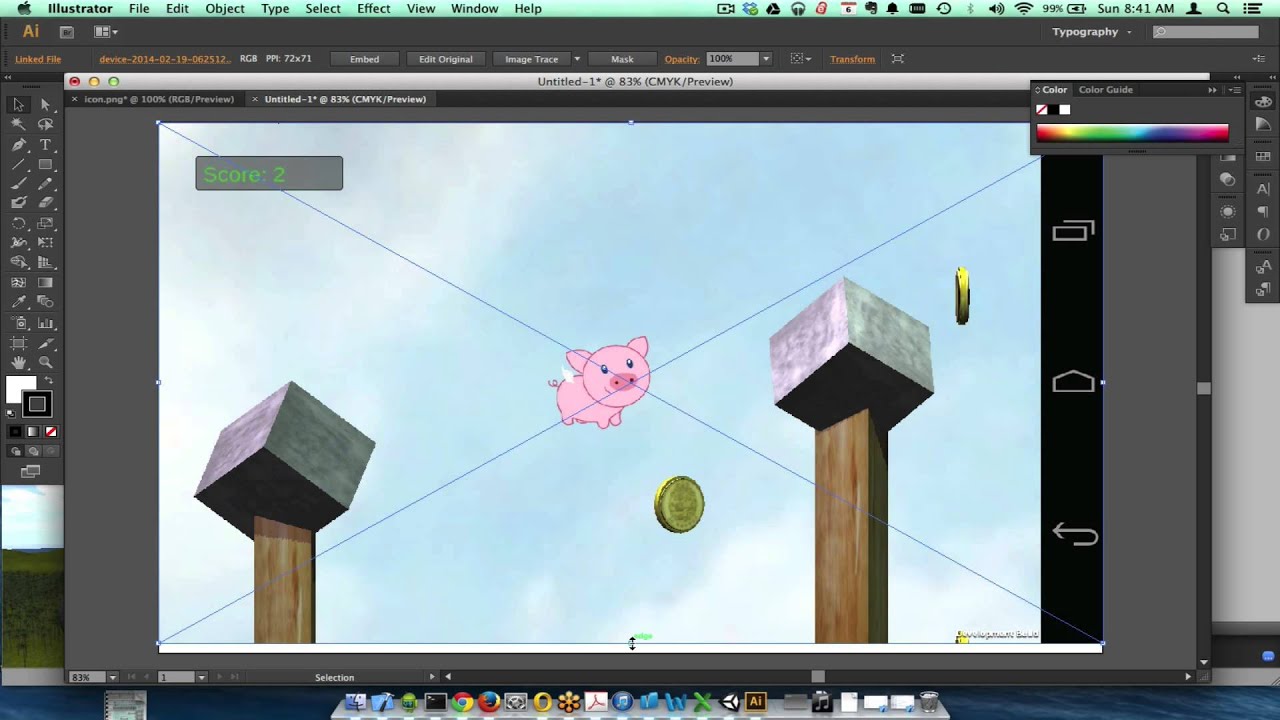Image resolution: width=1280 pixels, height=720 pixels.
Task: Select the Rectangle tool
Action: pos(45,165)
